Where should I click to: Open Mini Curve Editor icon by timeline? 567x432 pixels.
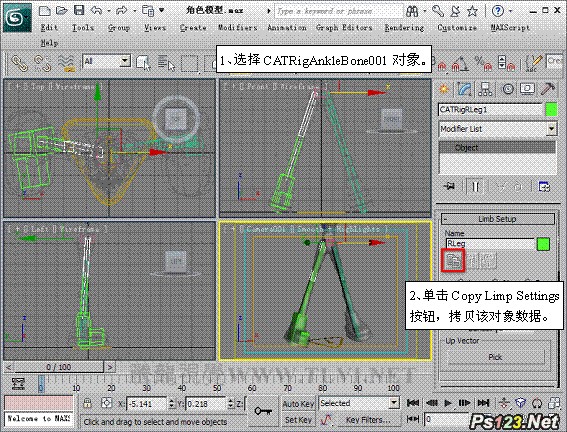[18, 384]
